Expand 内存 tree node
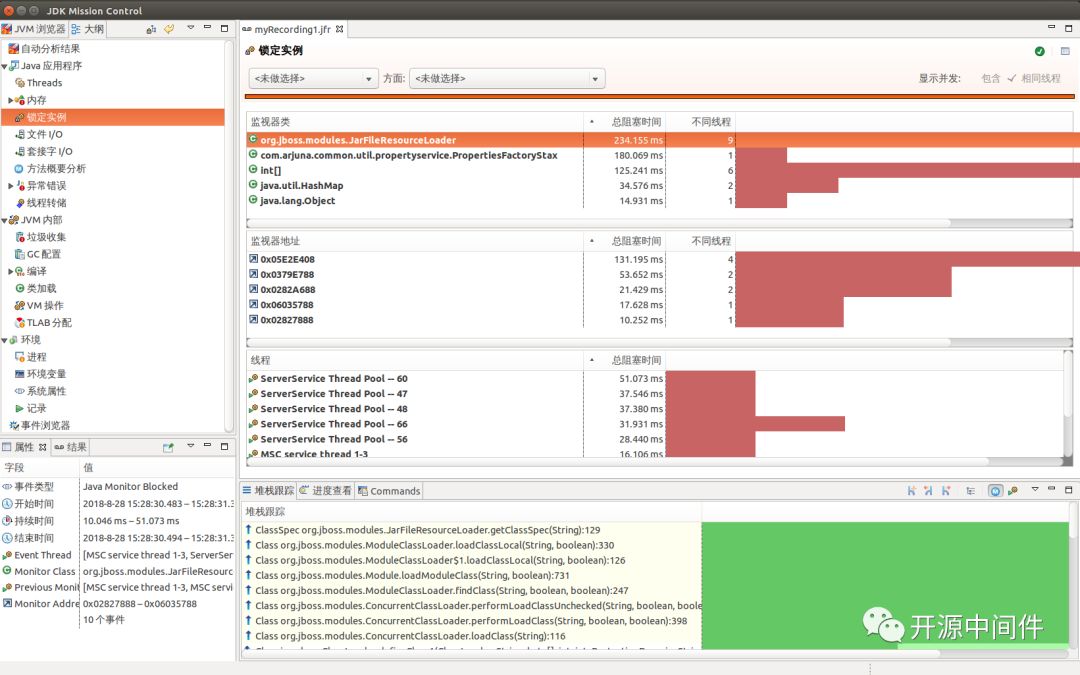The image size is (1080, 675). 10,100
